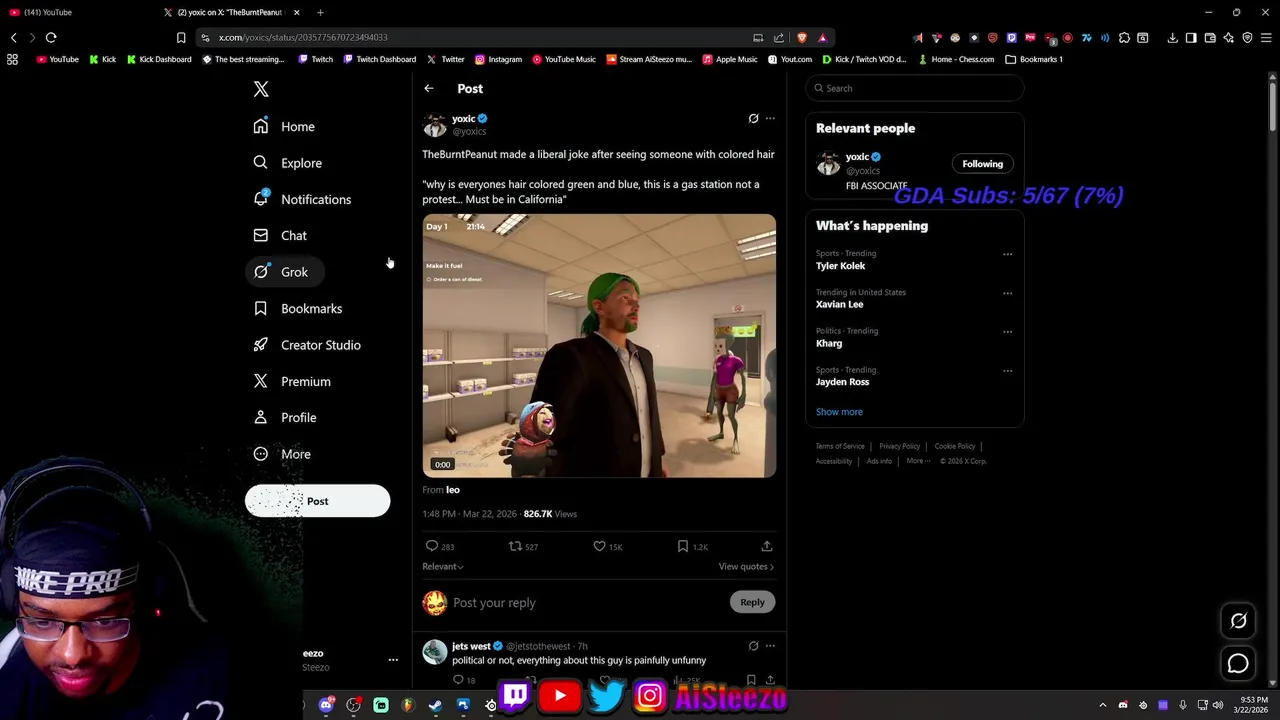1280x720 pixels.
Task: Click the repost icon with 527 reposts
Action: [x=515, y=546]
